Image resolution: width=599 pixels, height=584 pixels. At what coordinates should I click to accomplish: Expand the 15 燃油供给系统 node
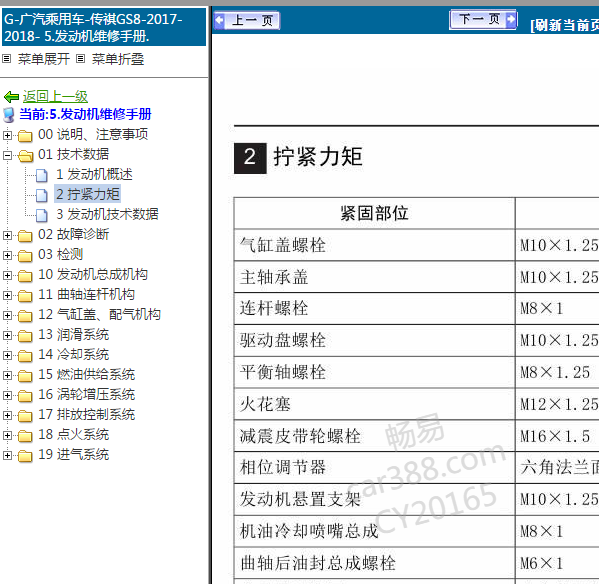[x=7, y=375]
